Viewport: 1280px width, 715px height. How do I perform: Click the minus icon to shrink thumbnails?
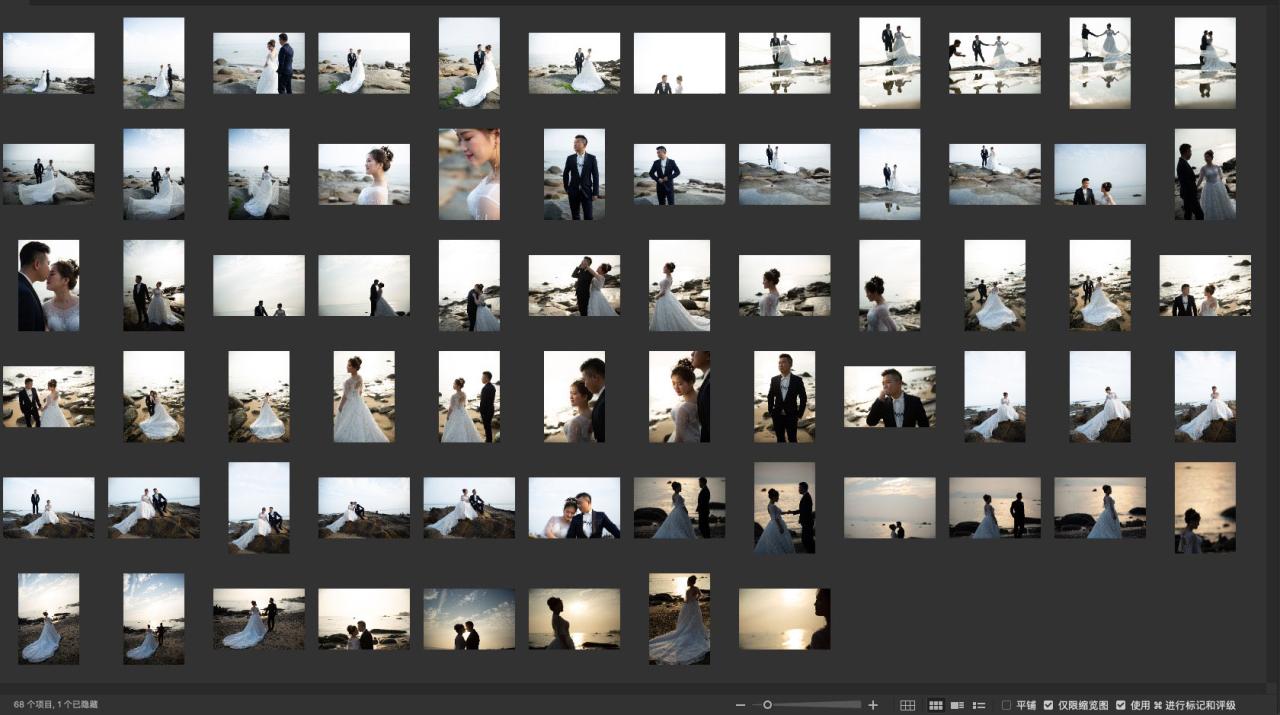[x=740, y=705]
